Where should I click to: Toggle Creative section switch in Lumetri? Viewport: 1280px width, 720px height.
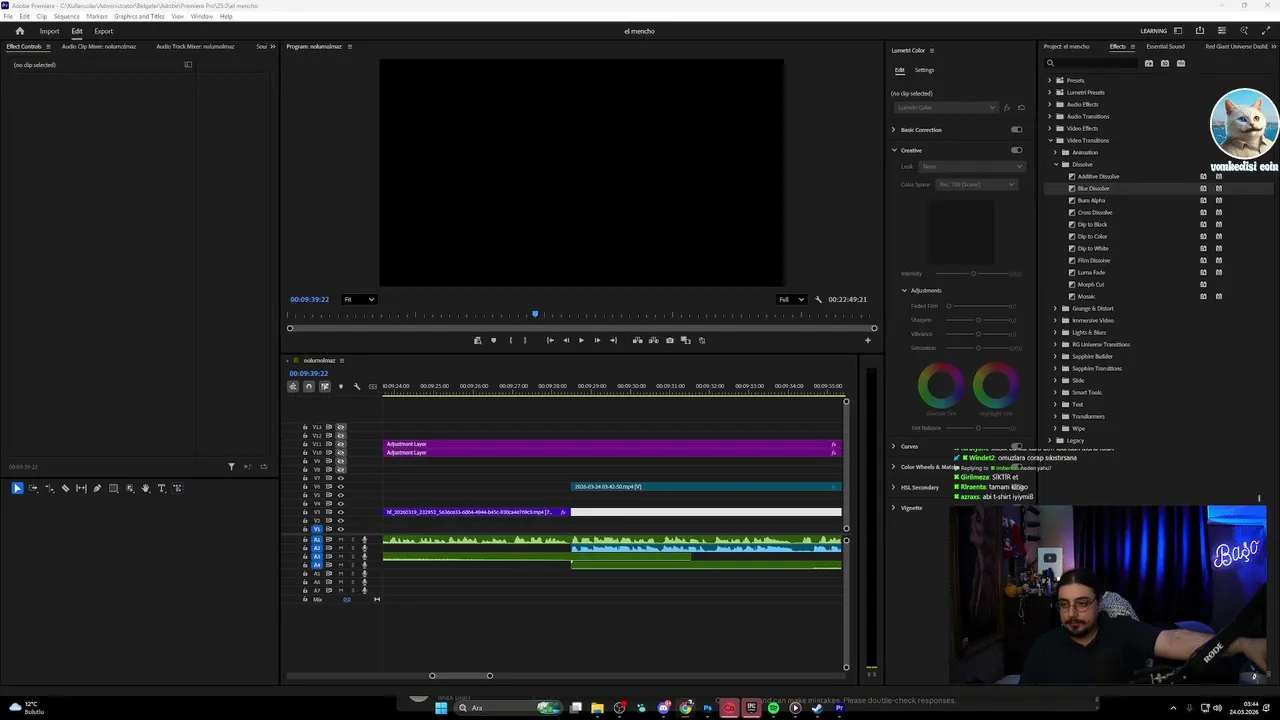pos(1016,150)
